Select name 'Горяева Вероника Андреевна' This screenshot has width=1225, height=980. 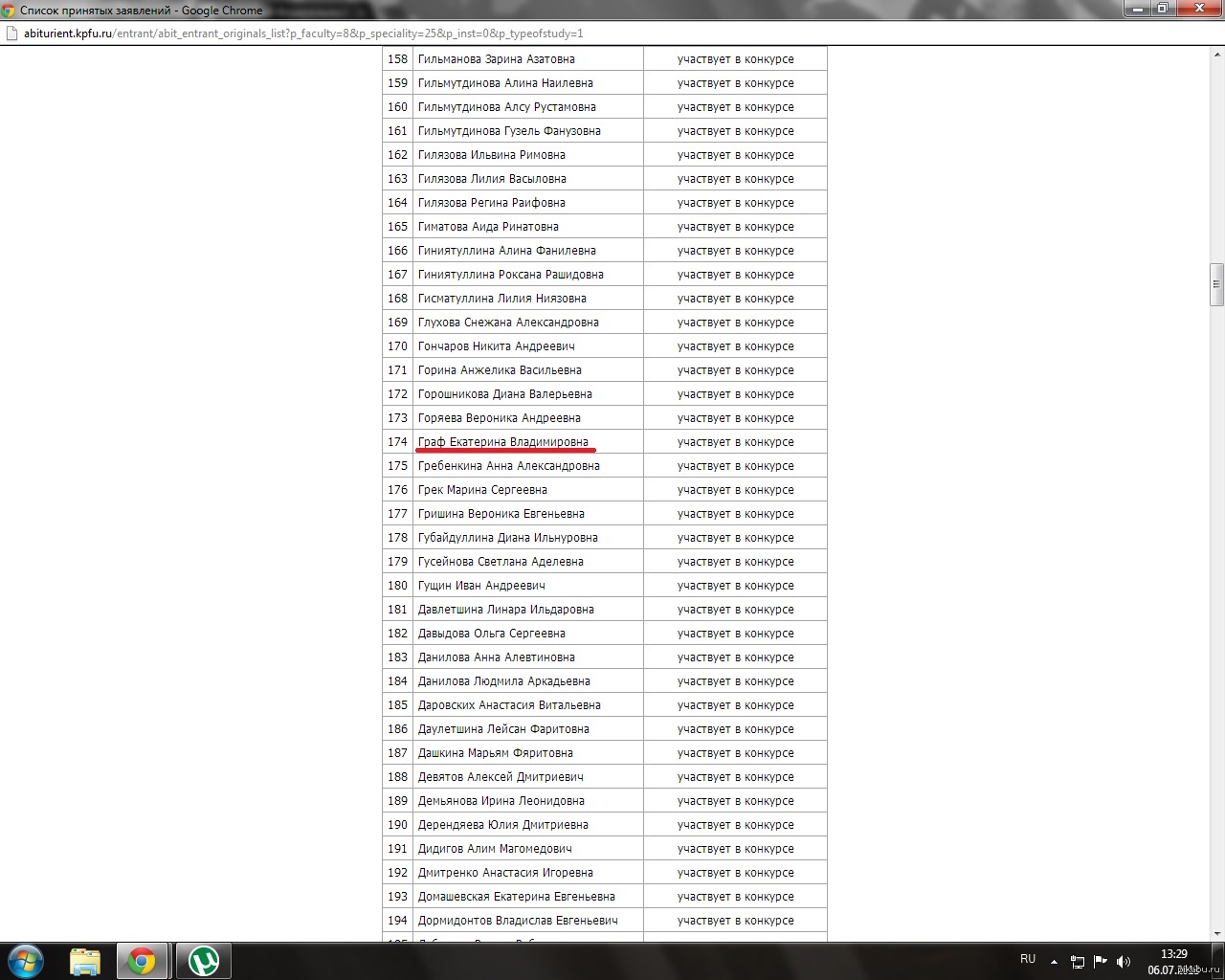pos(500,418)
